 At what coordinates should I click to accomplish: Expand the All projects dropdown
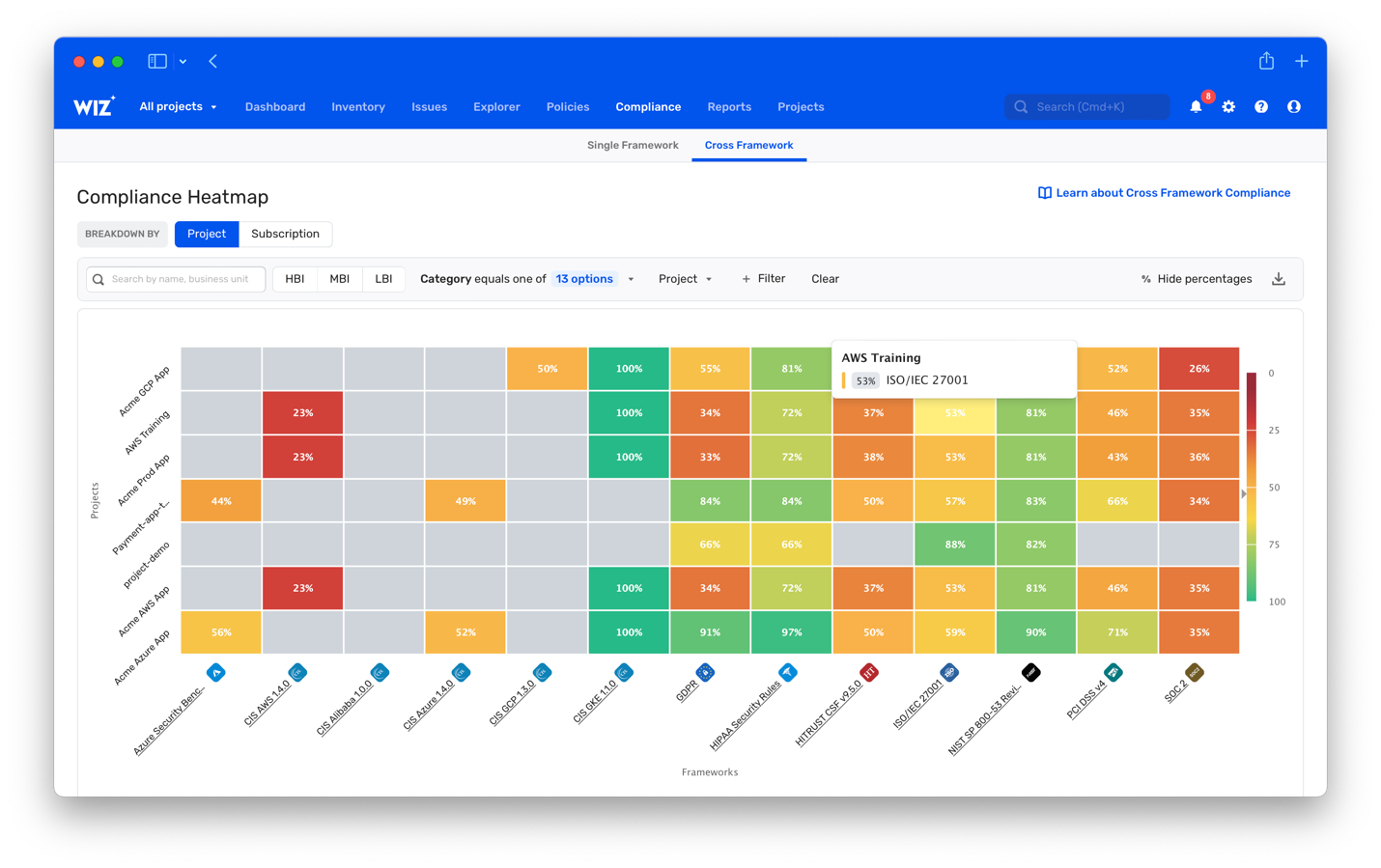(x=178, y=106)
